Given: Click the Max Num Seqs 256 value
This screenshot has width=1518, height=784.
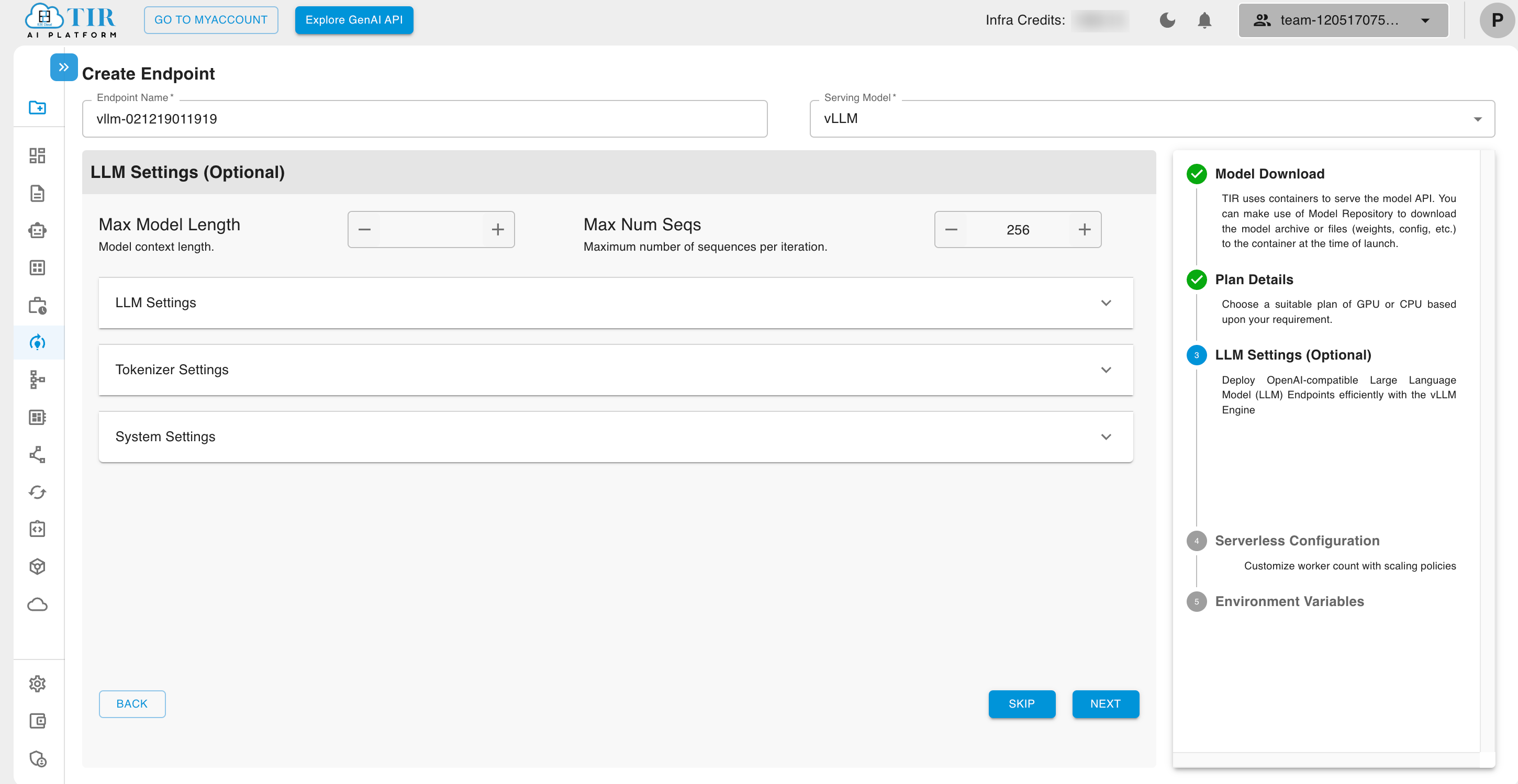Looking at the screenshot, I should 1018,230.
